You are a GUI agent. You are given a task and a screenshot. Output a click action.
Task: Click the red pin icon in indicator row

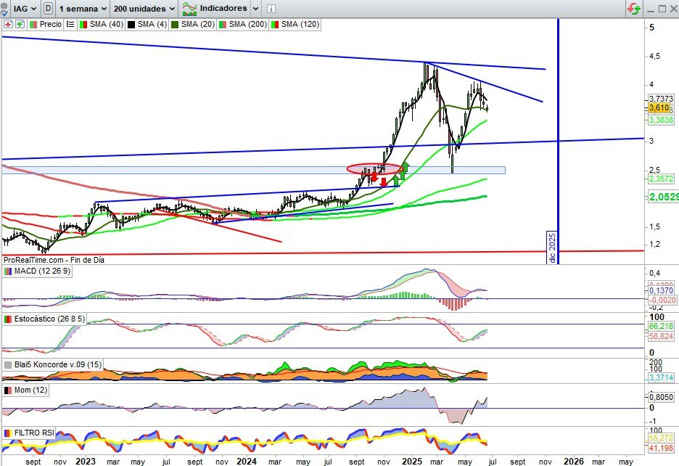tap(8, 25)
